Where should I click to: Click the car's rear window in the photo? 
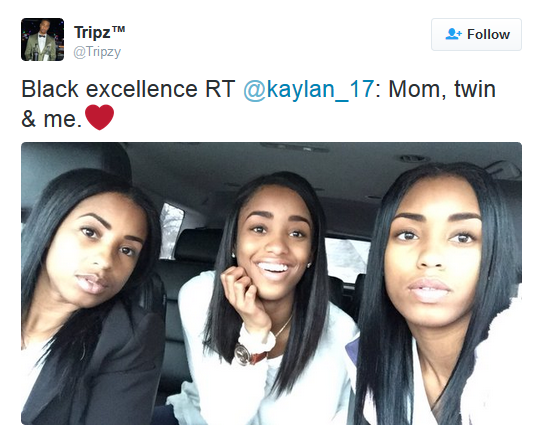click(347, 259)
